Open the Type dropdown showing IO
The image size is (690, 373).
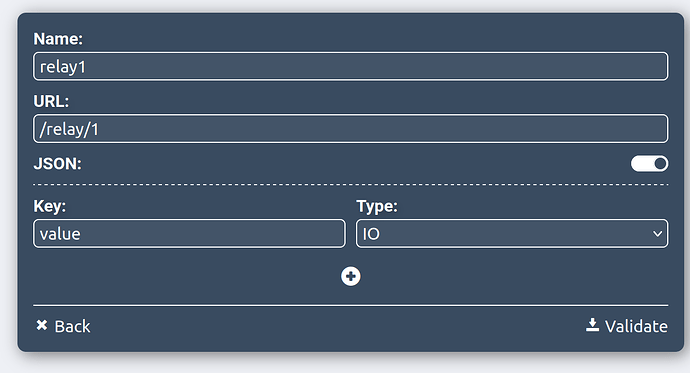512,234
